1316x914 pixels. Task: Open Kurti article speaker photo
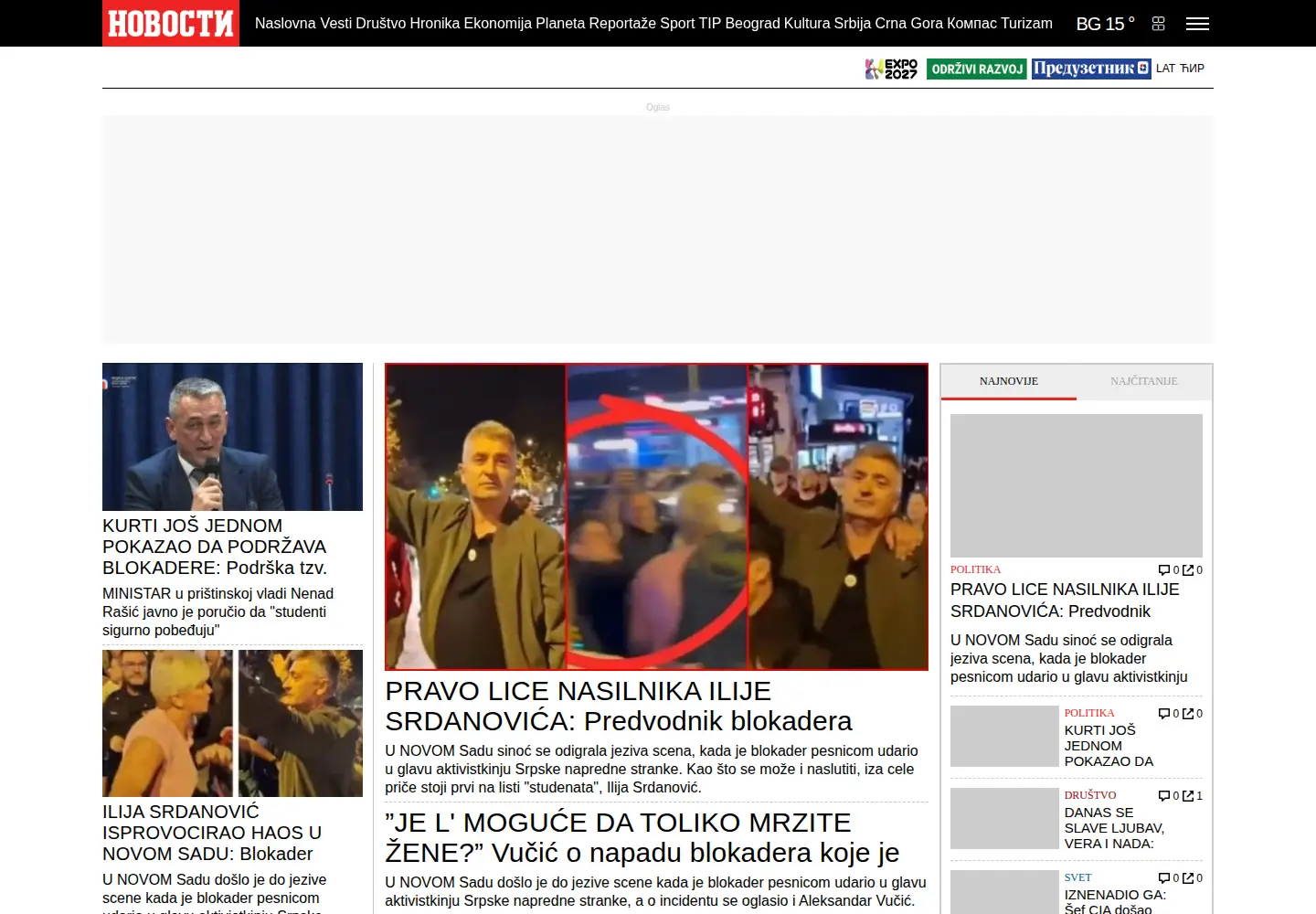(x=232, y=437)
